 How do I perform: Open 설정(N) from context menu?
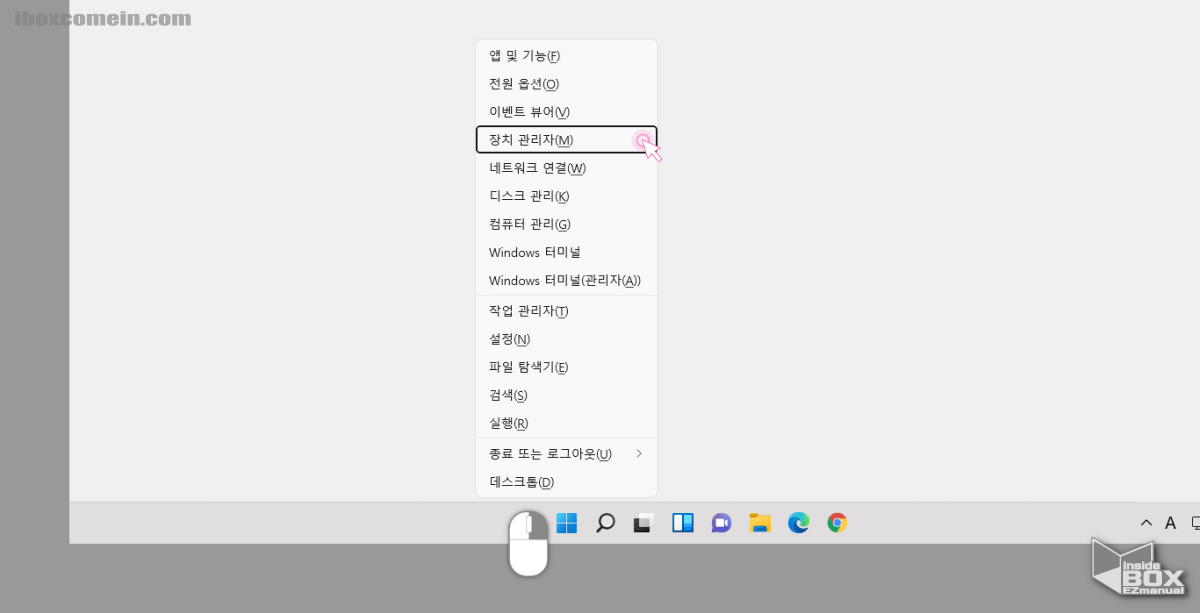566,339
